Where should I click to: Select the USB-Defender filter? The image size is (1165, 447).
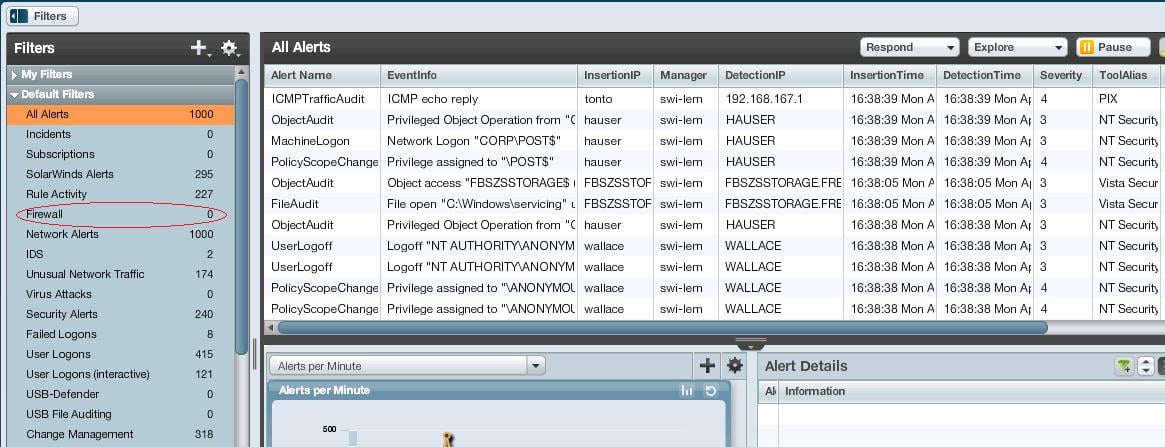pos(120,395)
